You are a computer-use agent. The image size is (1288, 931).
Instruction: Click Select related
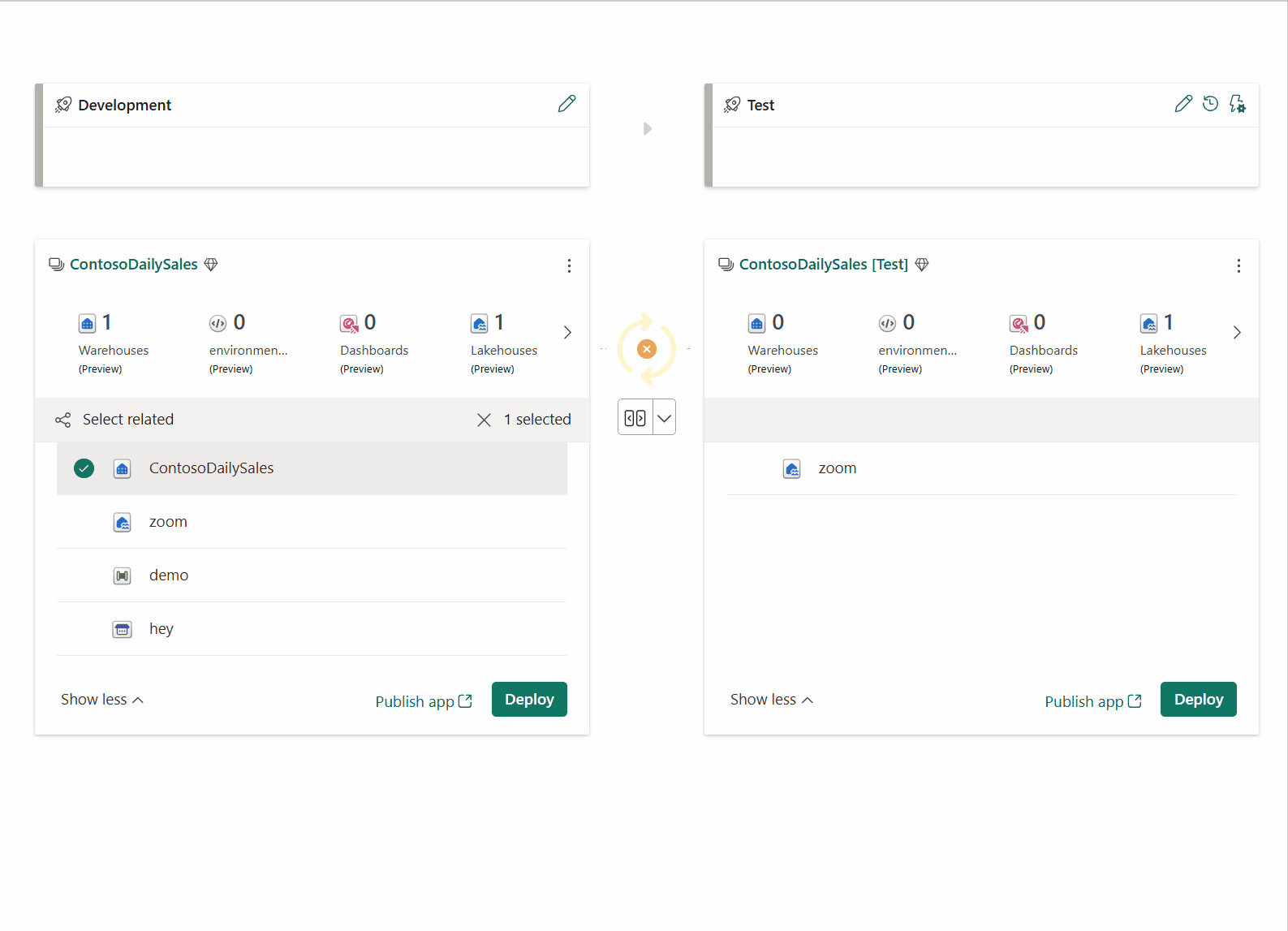tap(128, 420)
